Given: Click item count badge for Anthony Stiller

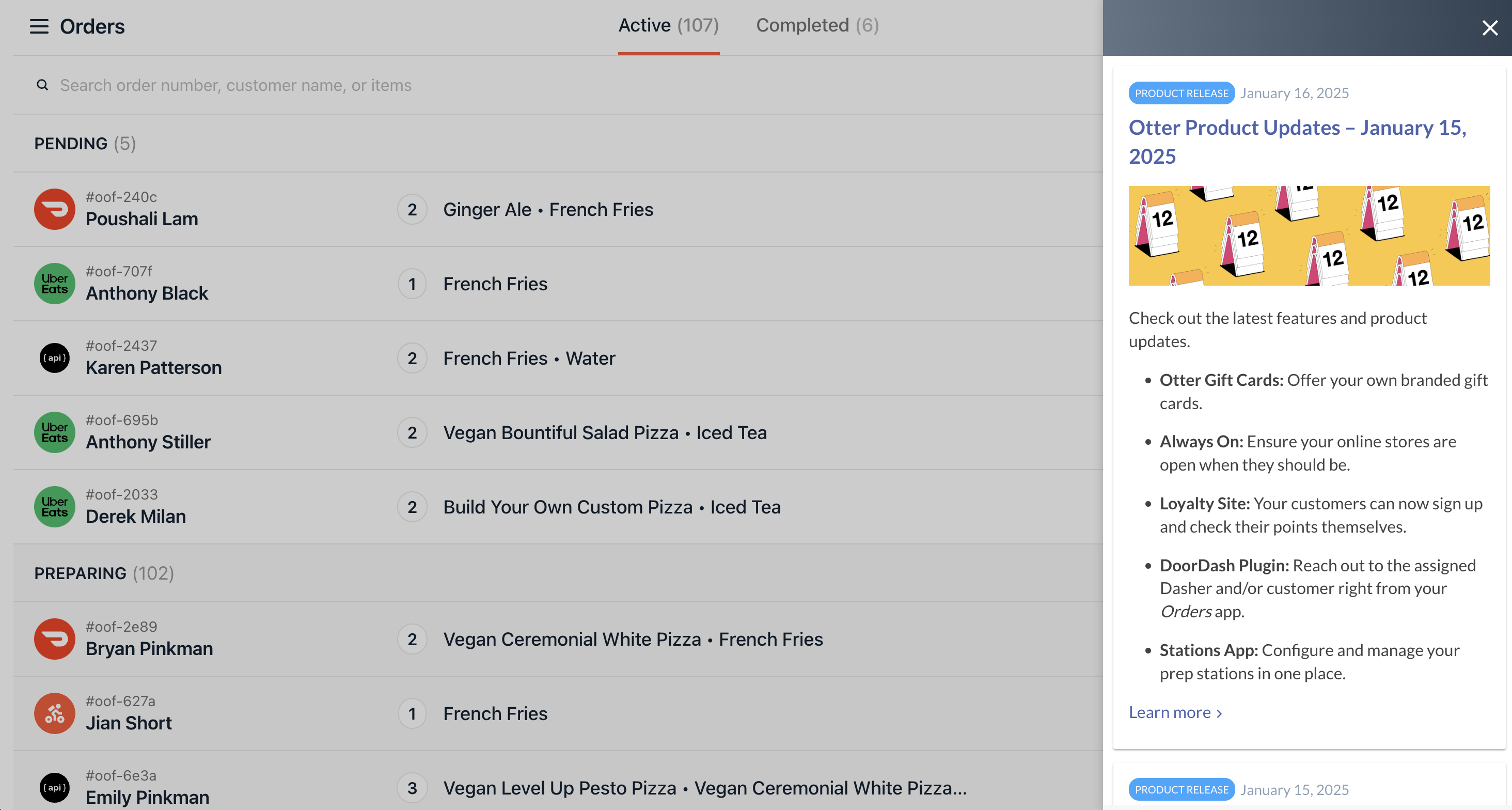Looking at the screenshot, I should click(412, 433).
